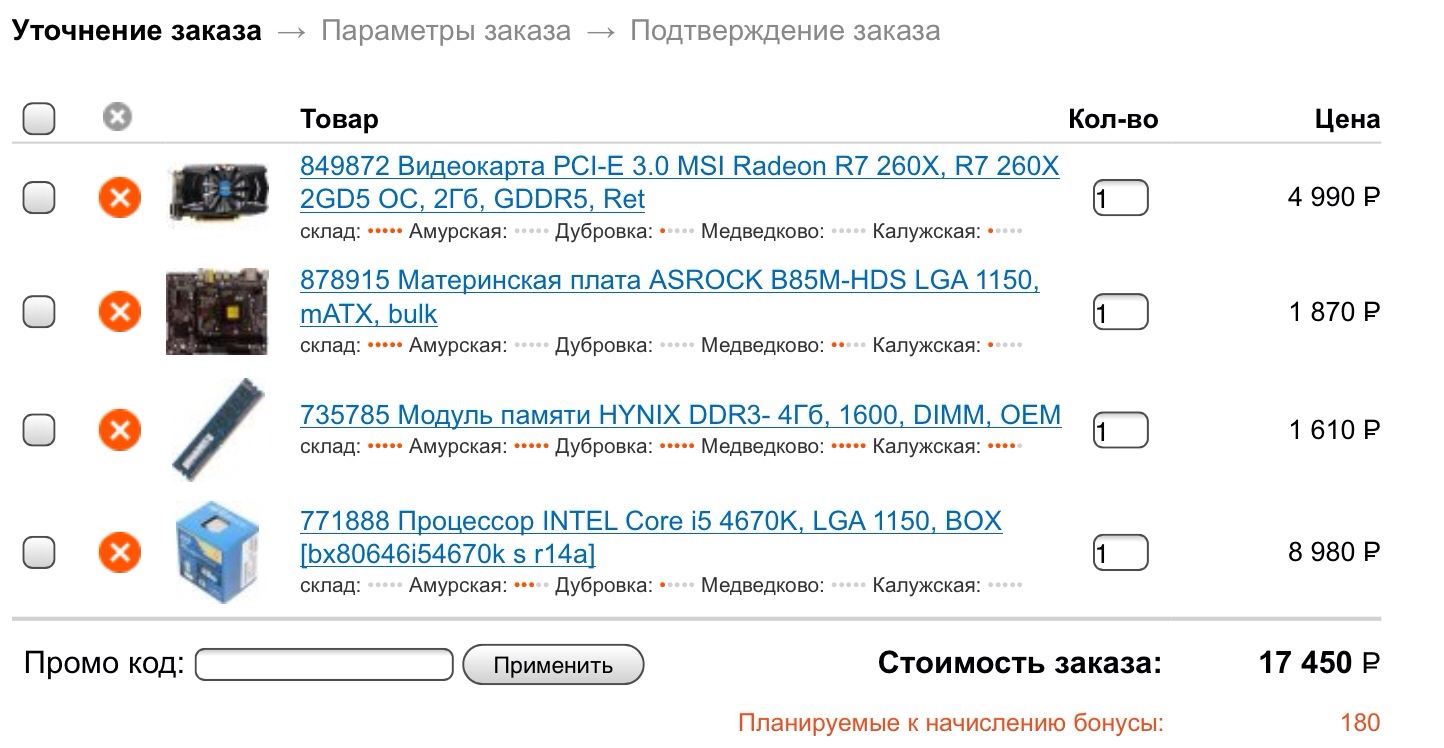Open the Intel processor box thumbnail
1444x748 pixels.
tap(217, 551)
